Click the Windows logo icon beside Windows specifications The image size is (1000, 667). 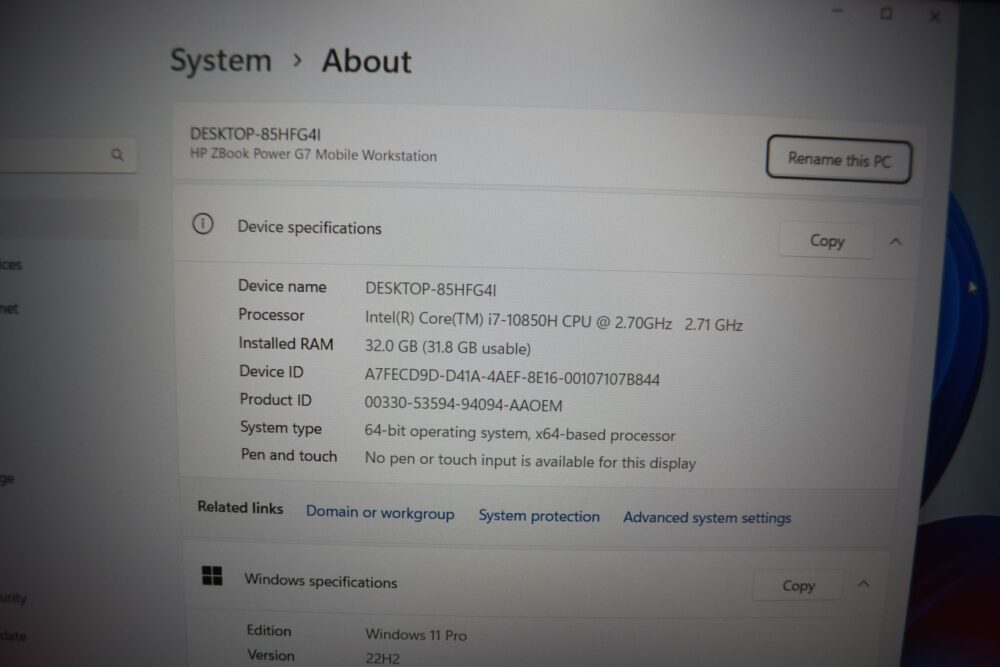[x=212, y=576]
